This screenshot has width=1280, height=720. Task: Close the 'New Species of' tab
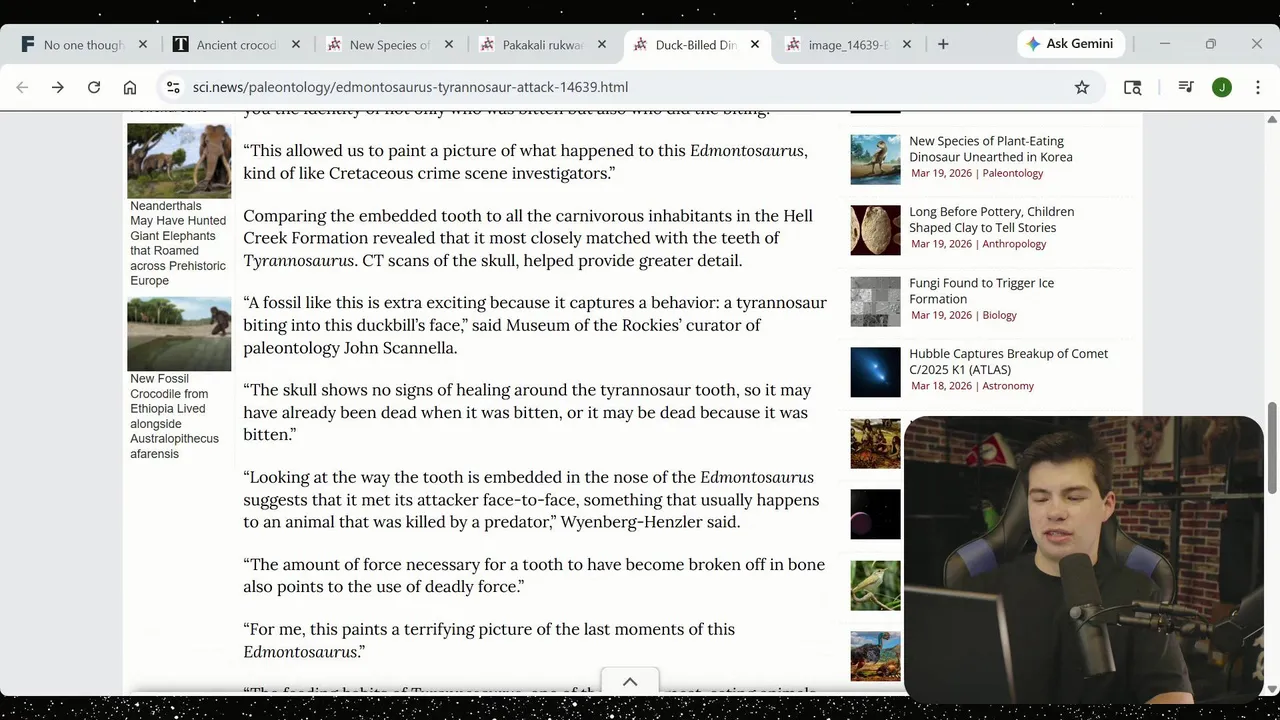click(x=449, y=44)
